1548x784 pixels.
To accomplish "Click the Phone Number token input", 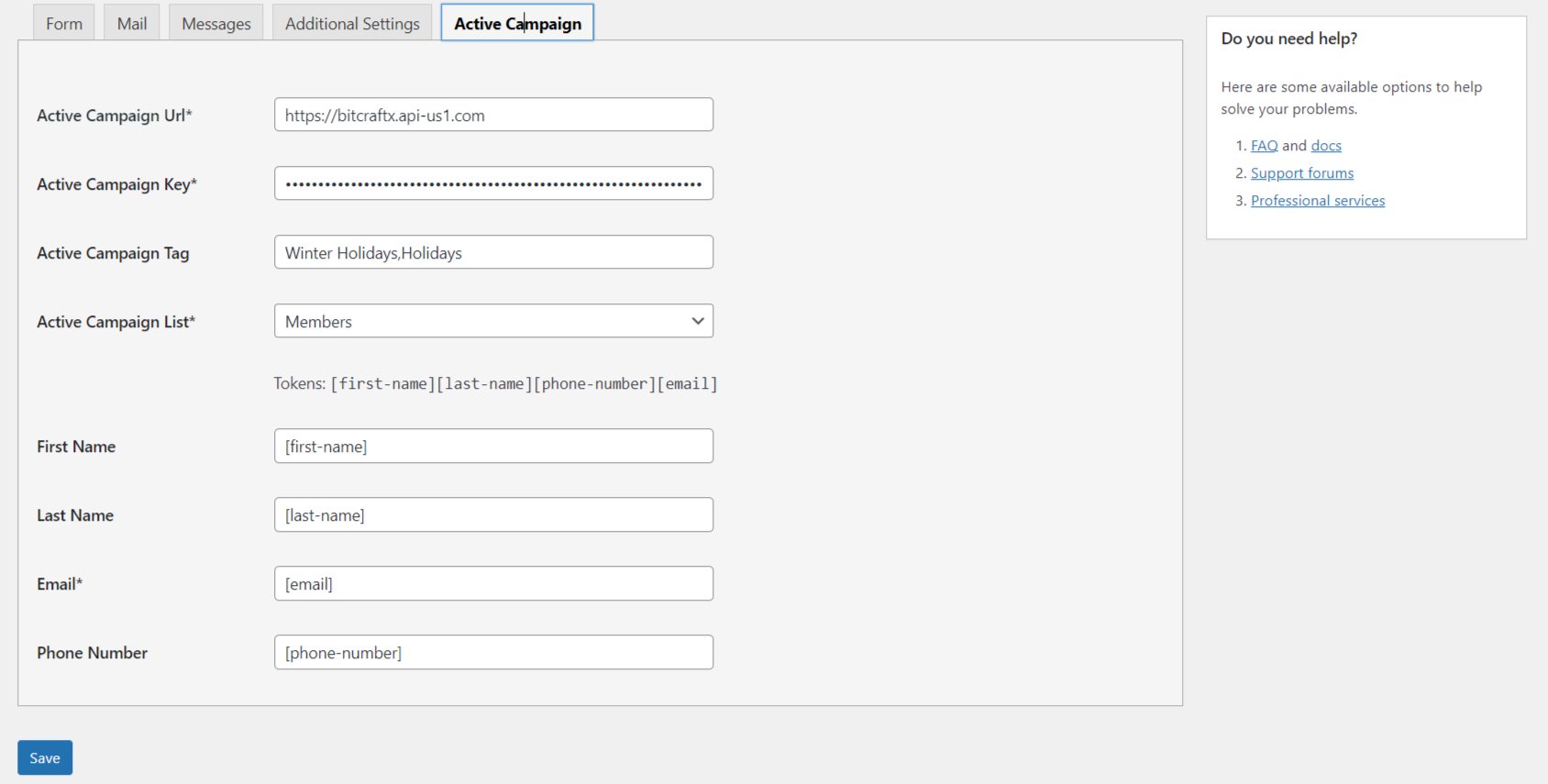I will (x=493, y=652).
